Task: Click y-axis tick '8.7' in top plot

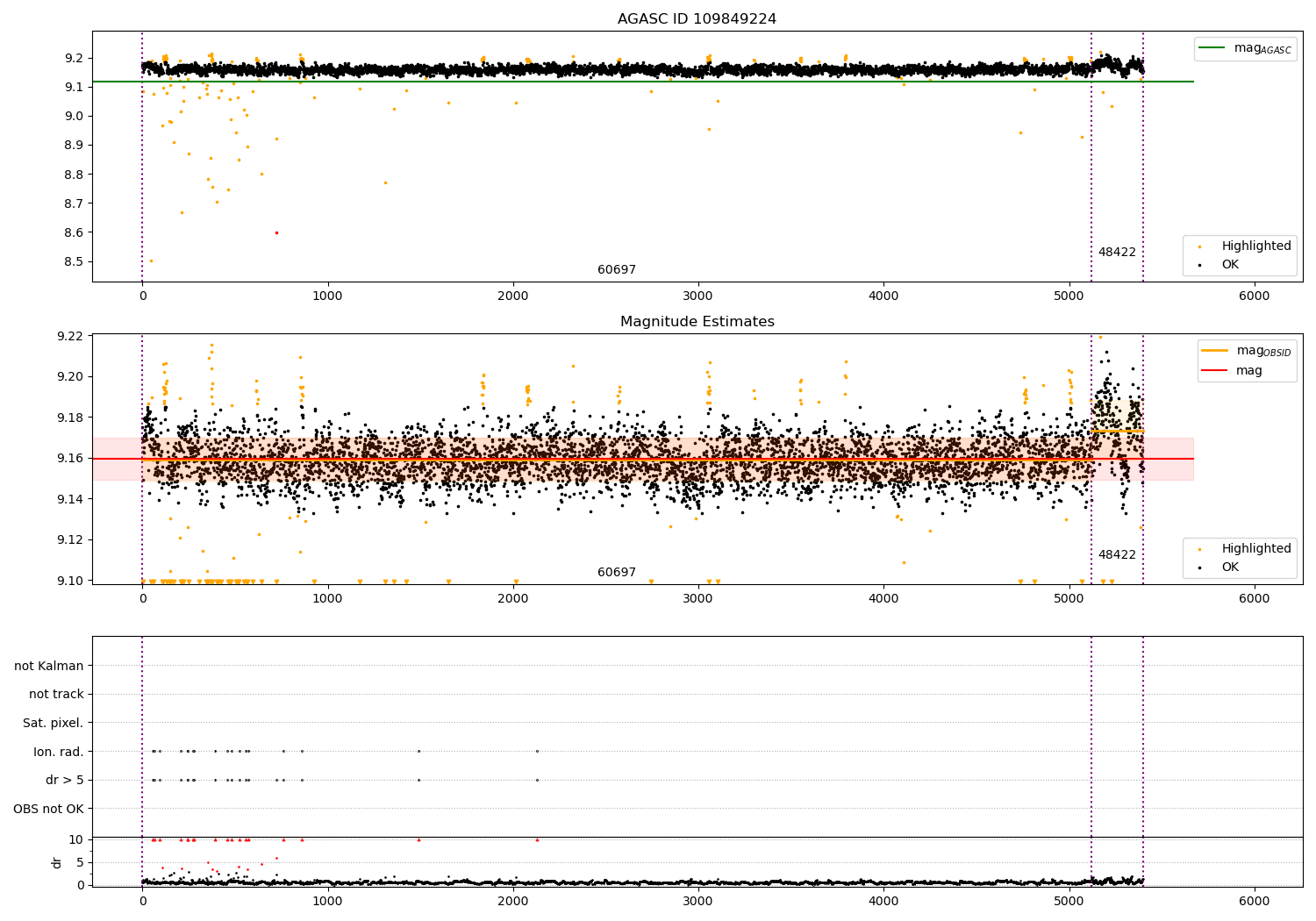Action: 75,203
